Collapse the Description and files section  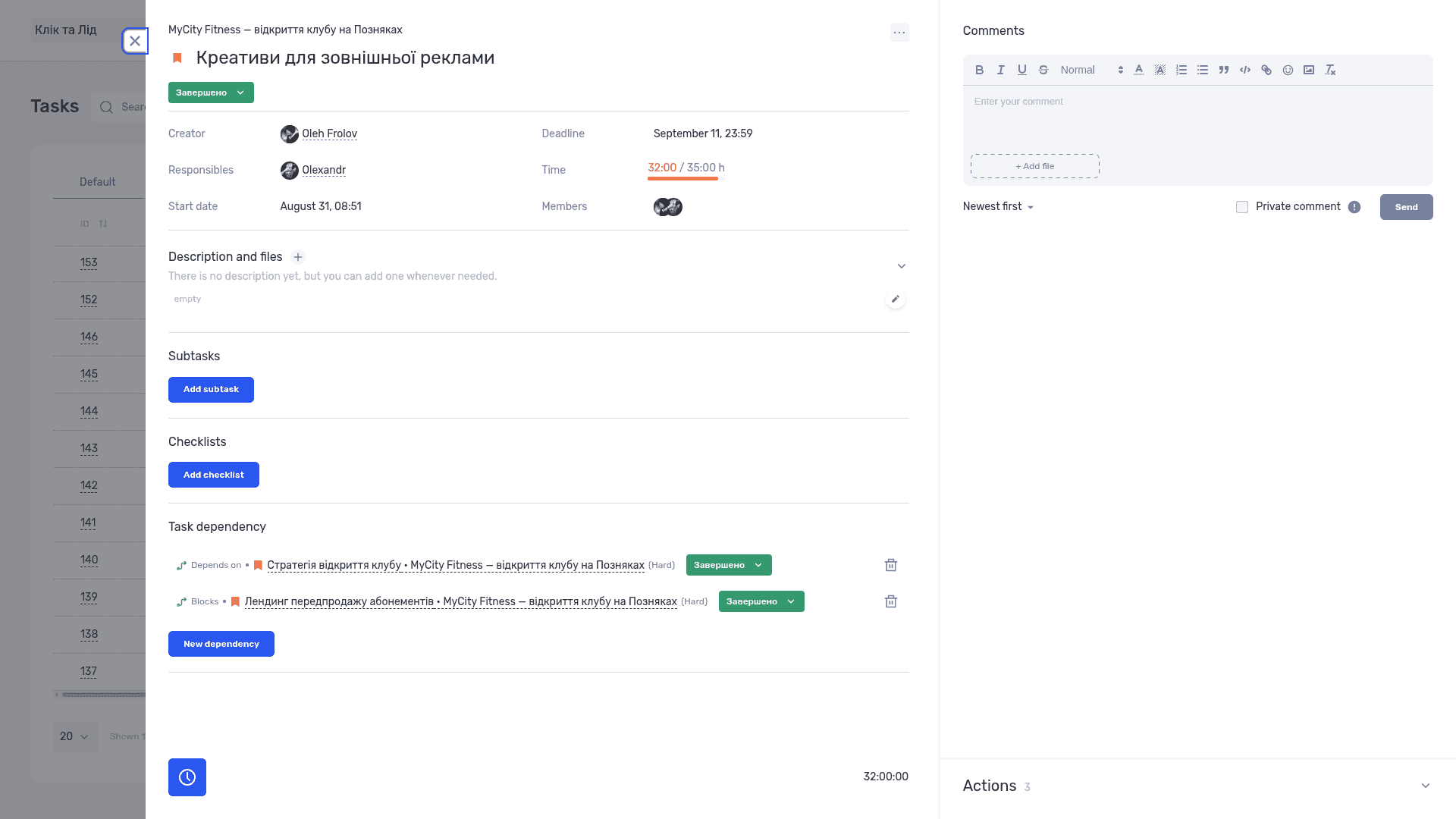click(902, 266)
